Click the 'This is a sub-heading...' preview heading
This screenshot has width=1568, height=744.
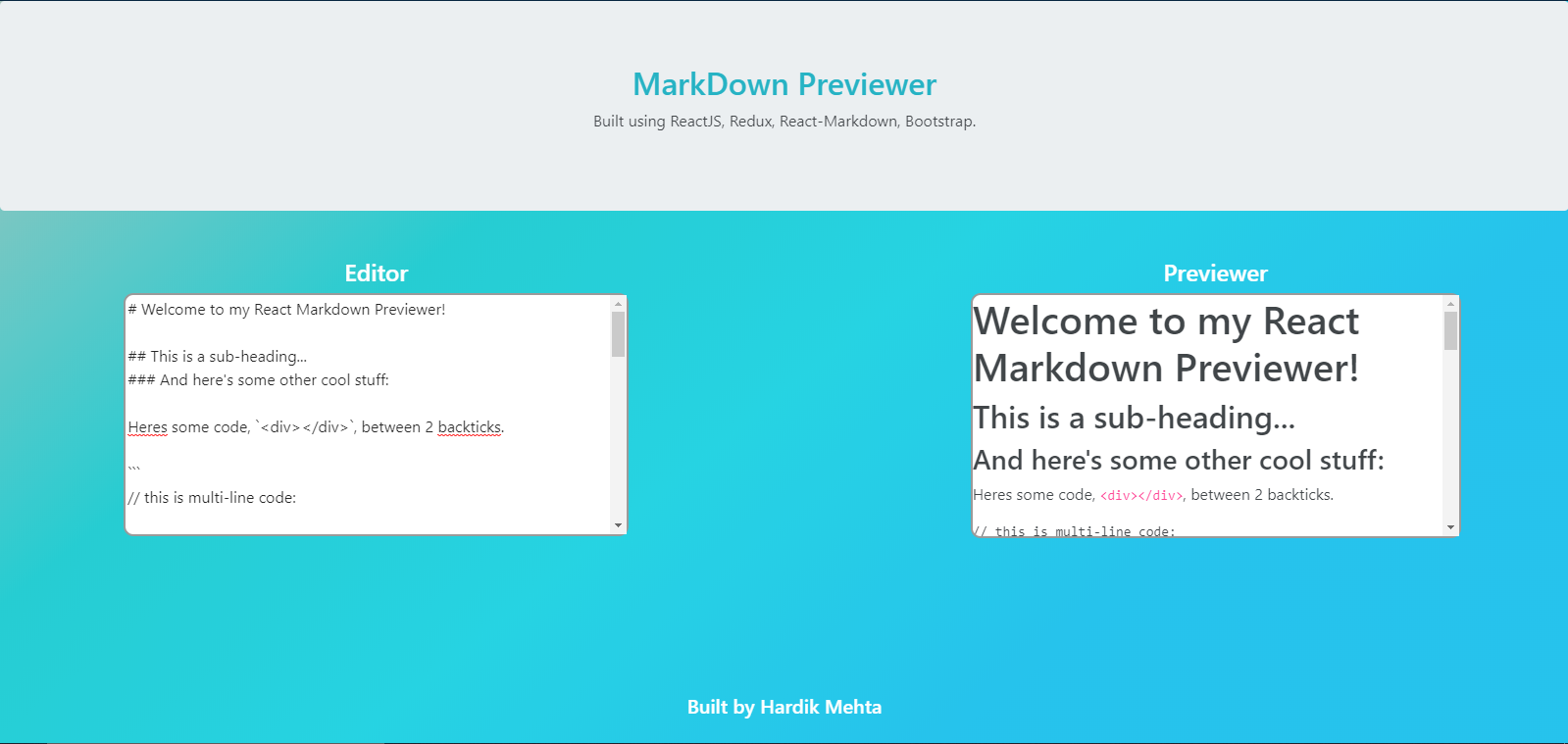point(1134,418)
